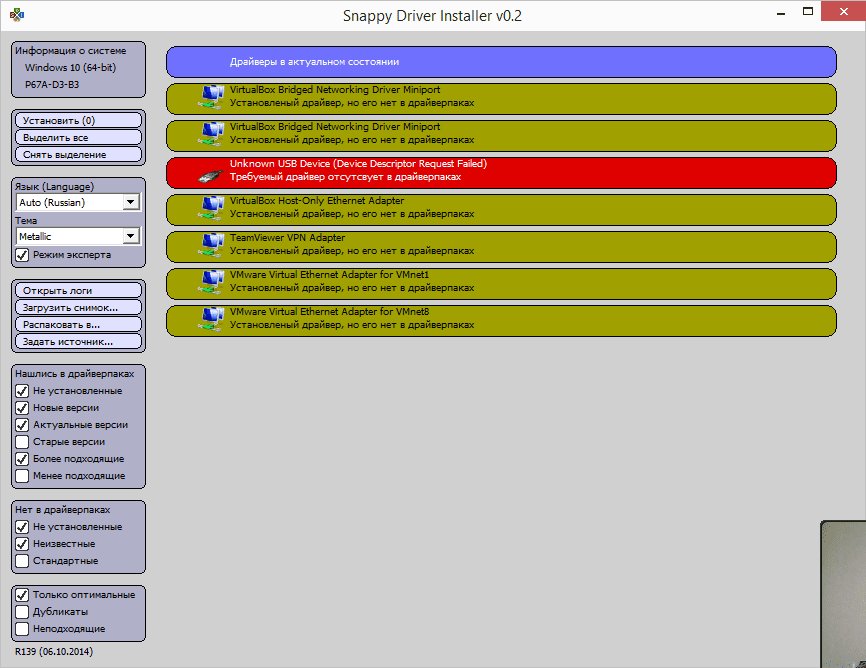
Task: Click the Установить (0) button
Action: (78, 120)
